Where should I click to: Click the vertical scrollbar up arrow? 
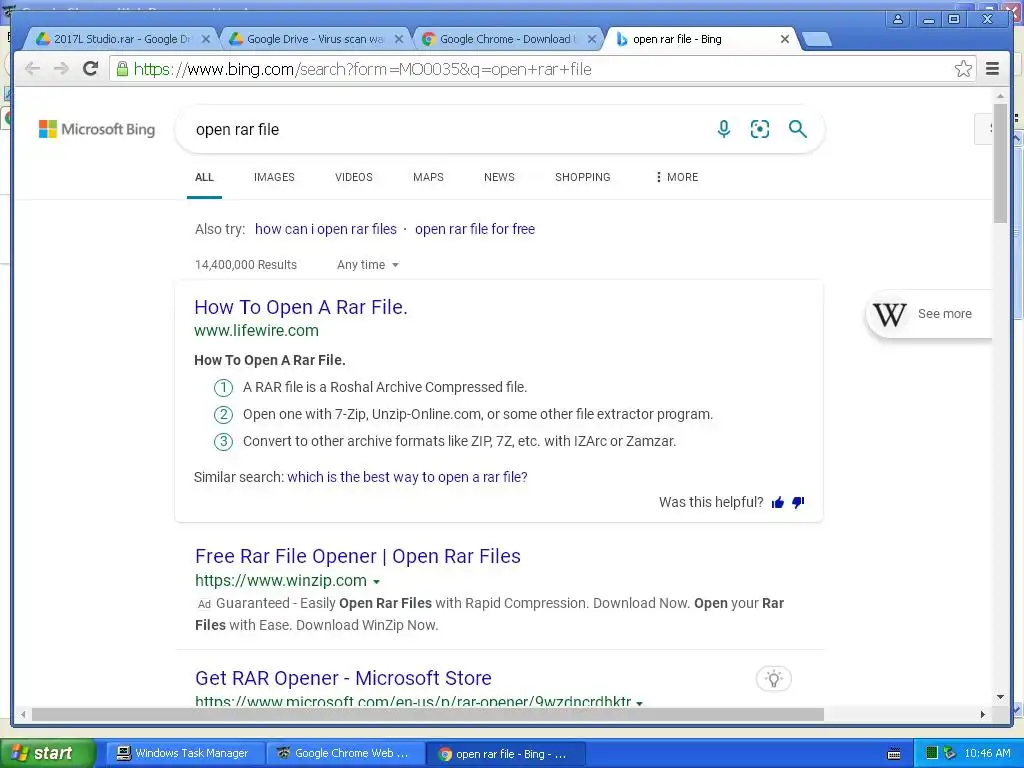(x=1000, y=96)
